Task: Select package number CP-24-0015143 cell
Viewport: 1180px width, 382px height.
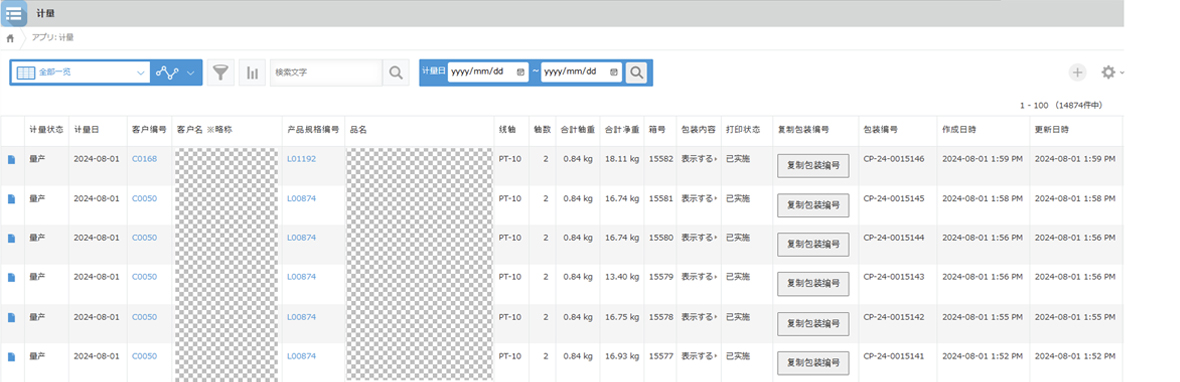Action: pyautogui.click(x=893, y=276)
